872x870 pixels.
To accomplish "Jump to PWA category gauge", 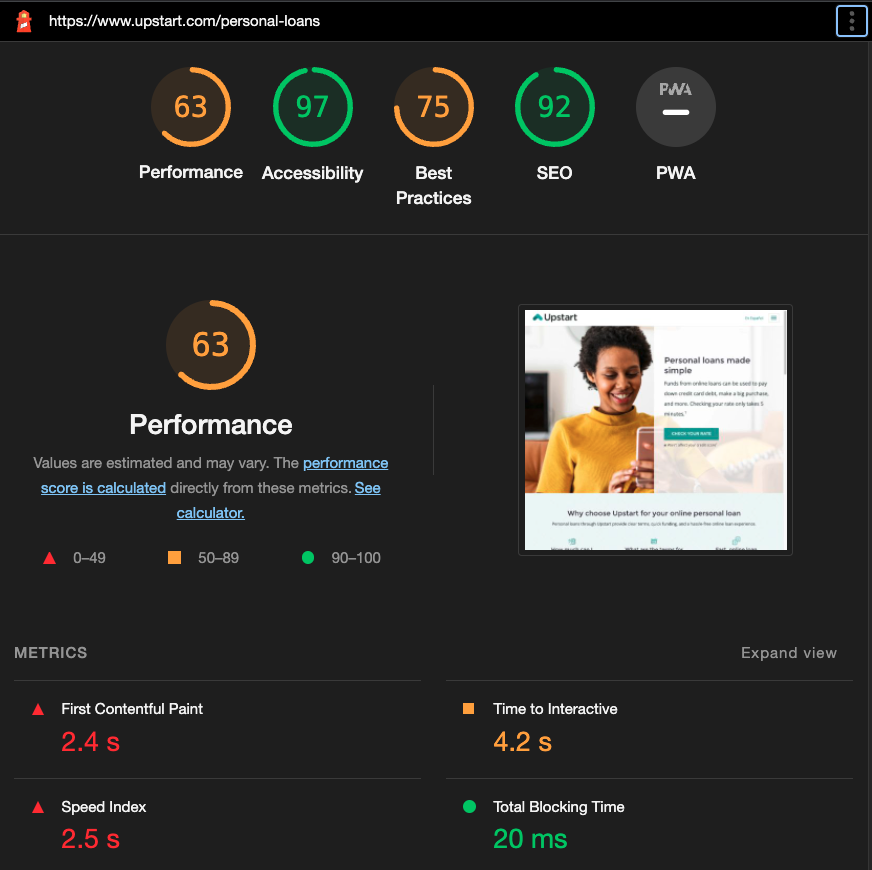I will point(676,107).
